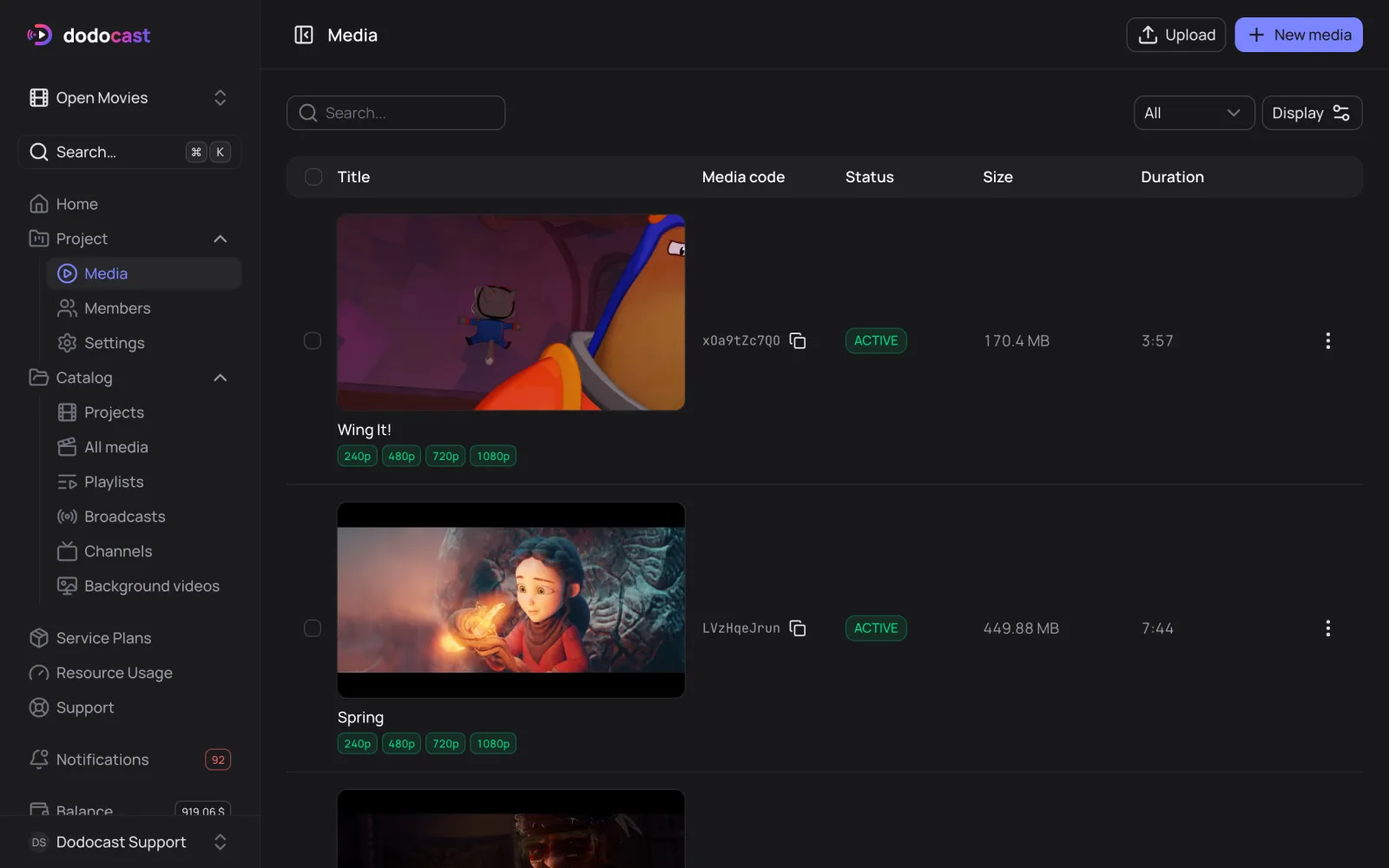The image size is (1389, 868).
Task: Copy media code LVzHqeJrun
Action: pyautogui.click(x=798, y=628)
